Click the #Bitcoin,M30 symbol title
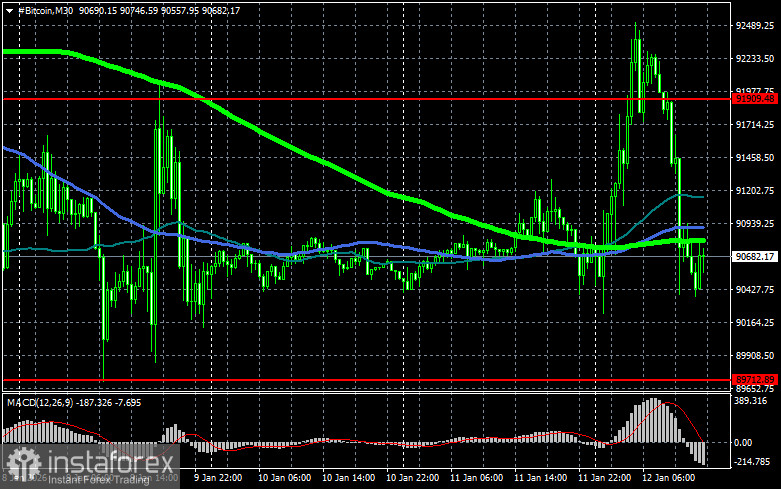 tap(45, 10)
